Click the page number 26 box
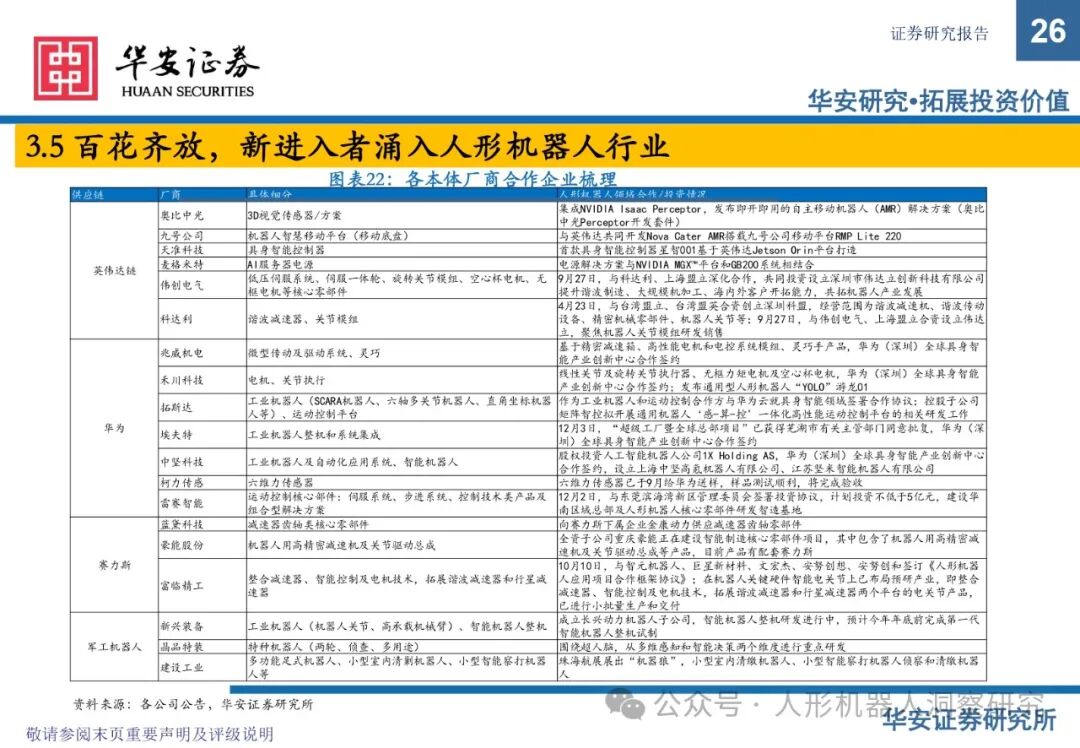Screen dimensions: 1080x748 1048,30
